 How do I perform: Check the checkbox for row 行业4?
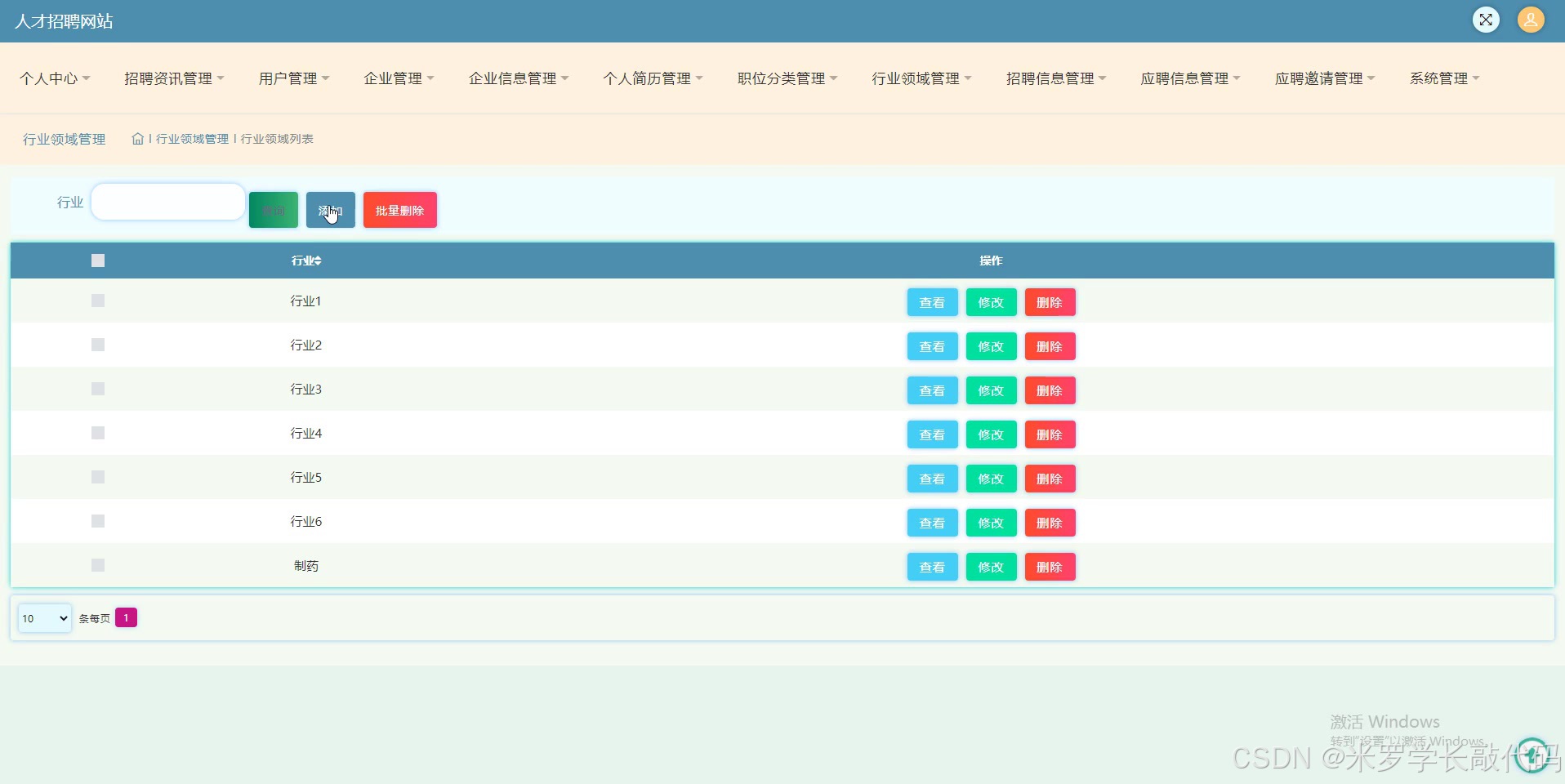98,433
